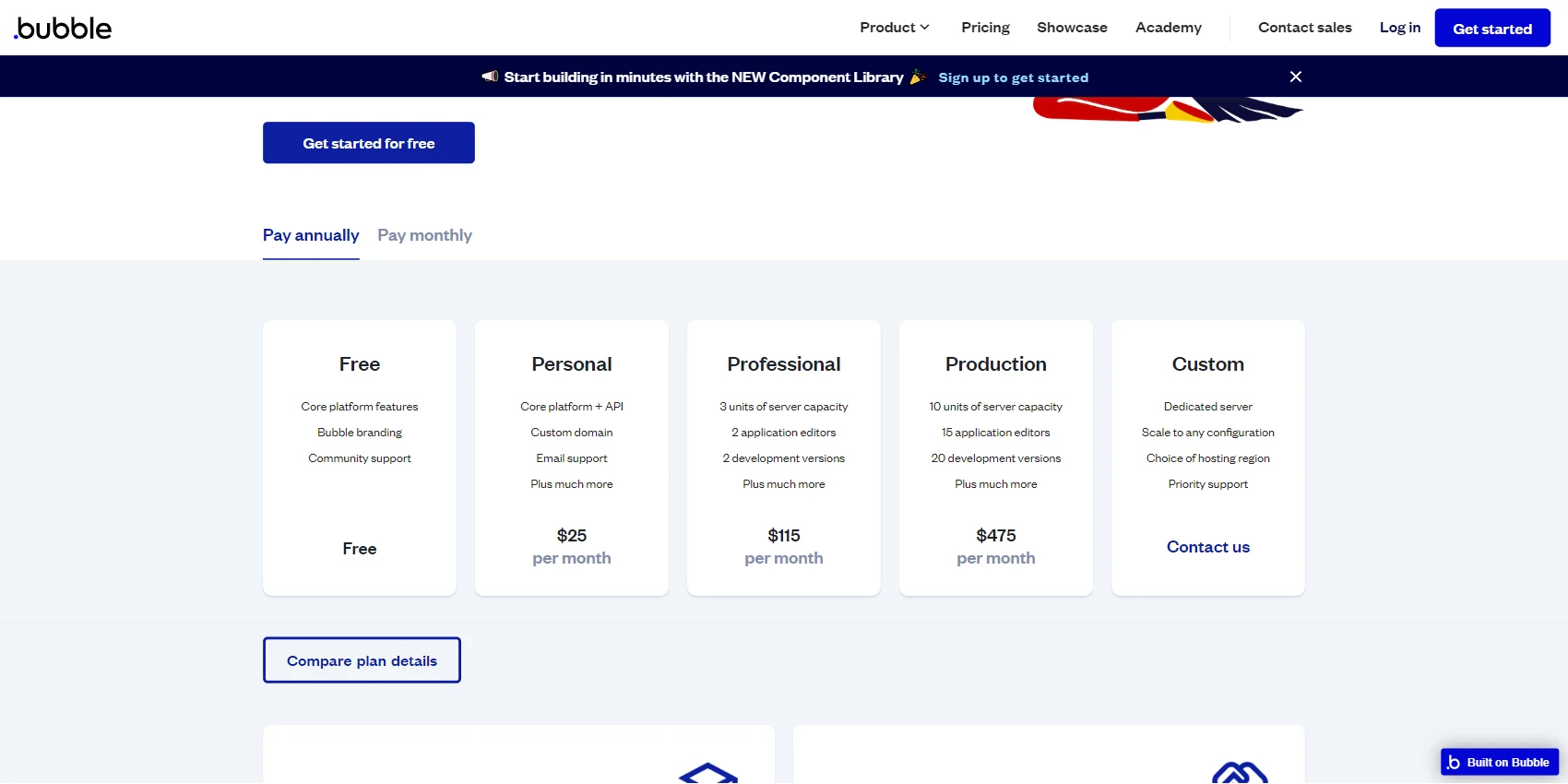This screenshot has height=784, width=1568.
Task: Click the Free price label in Free plan
Action: point(360,549)
